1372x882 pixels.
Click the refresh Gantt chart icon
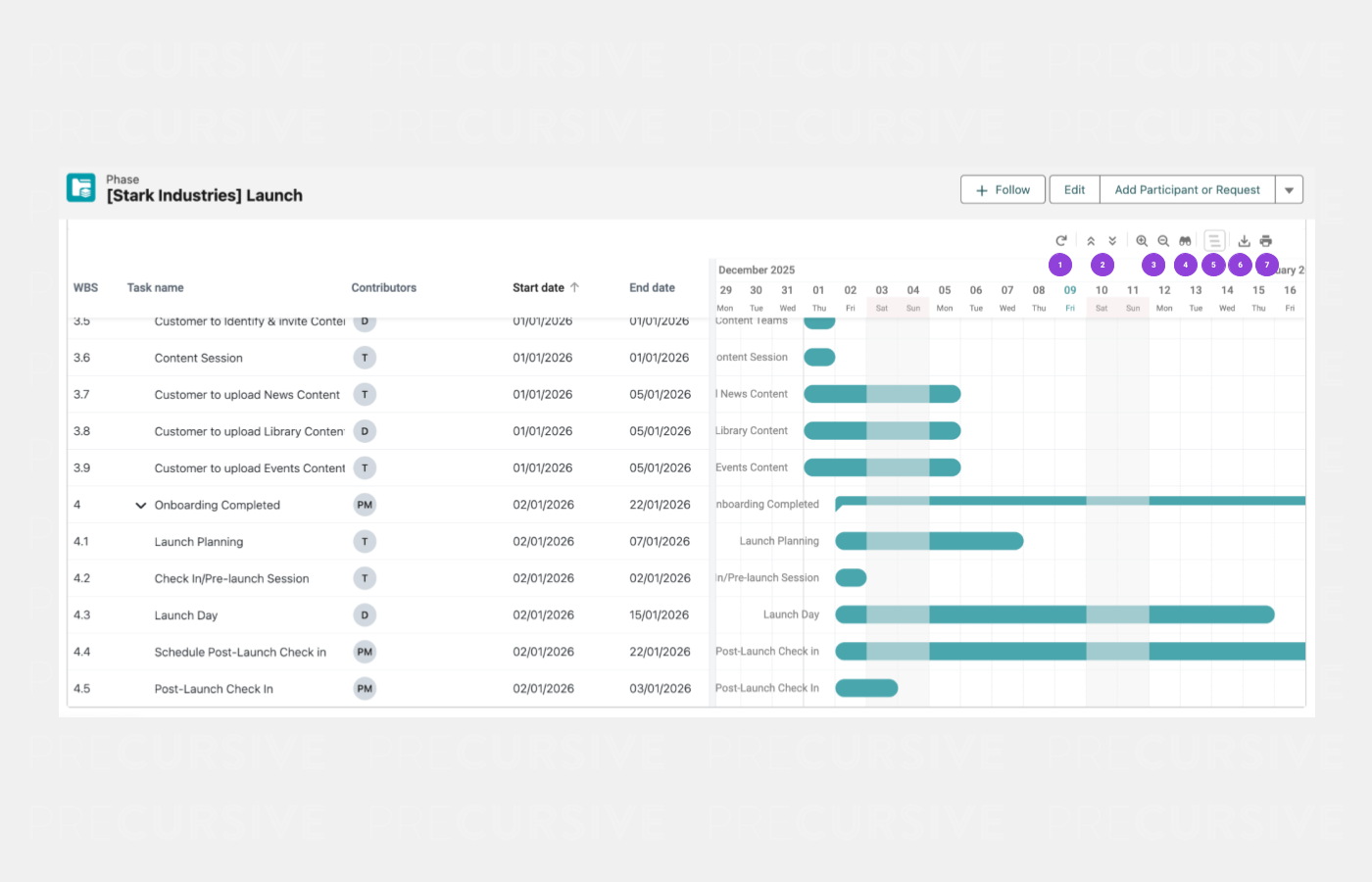[1060, 241]
